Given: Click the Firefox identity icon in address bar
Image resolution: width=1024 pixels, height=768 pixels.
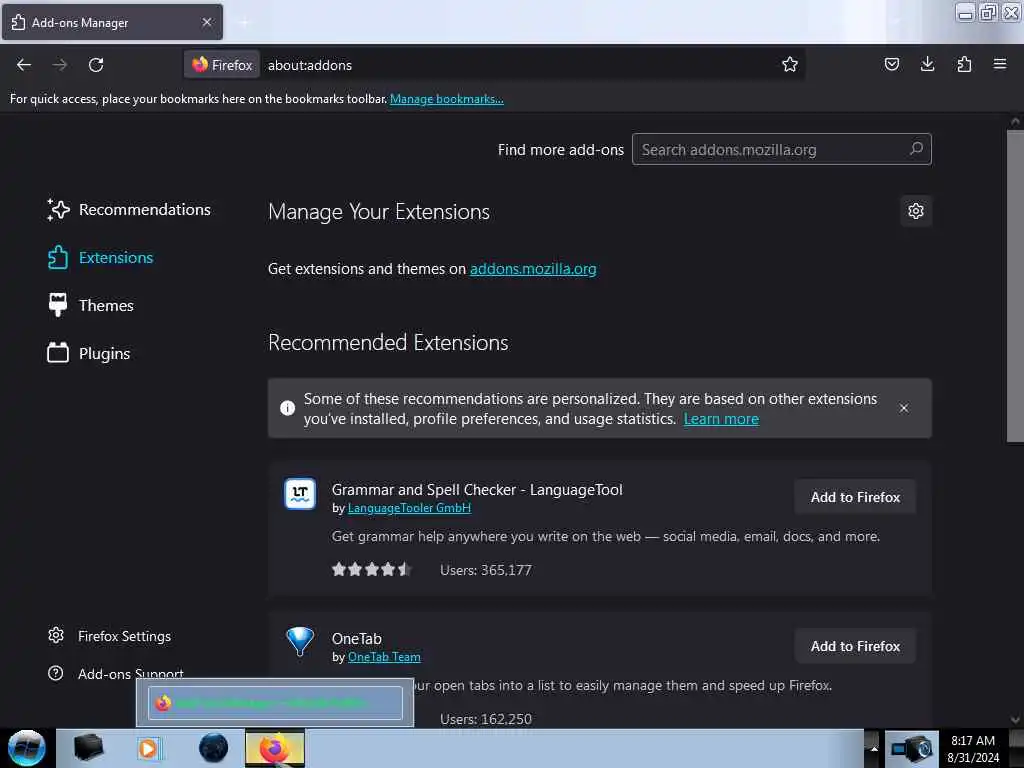Looking at the screenshot, I should (x=222, y=65).
